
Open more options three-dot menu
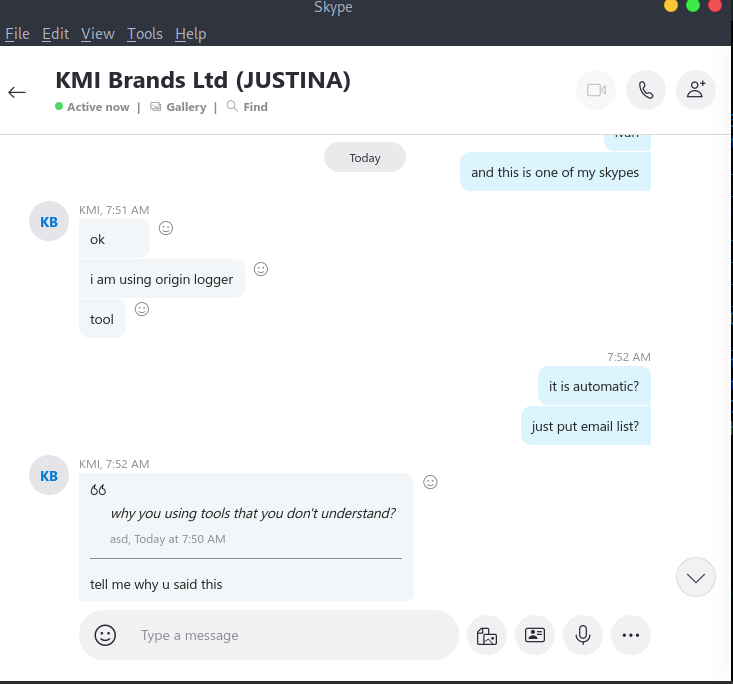(x=630, y=635)
